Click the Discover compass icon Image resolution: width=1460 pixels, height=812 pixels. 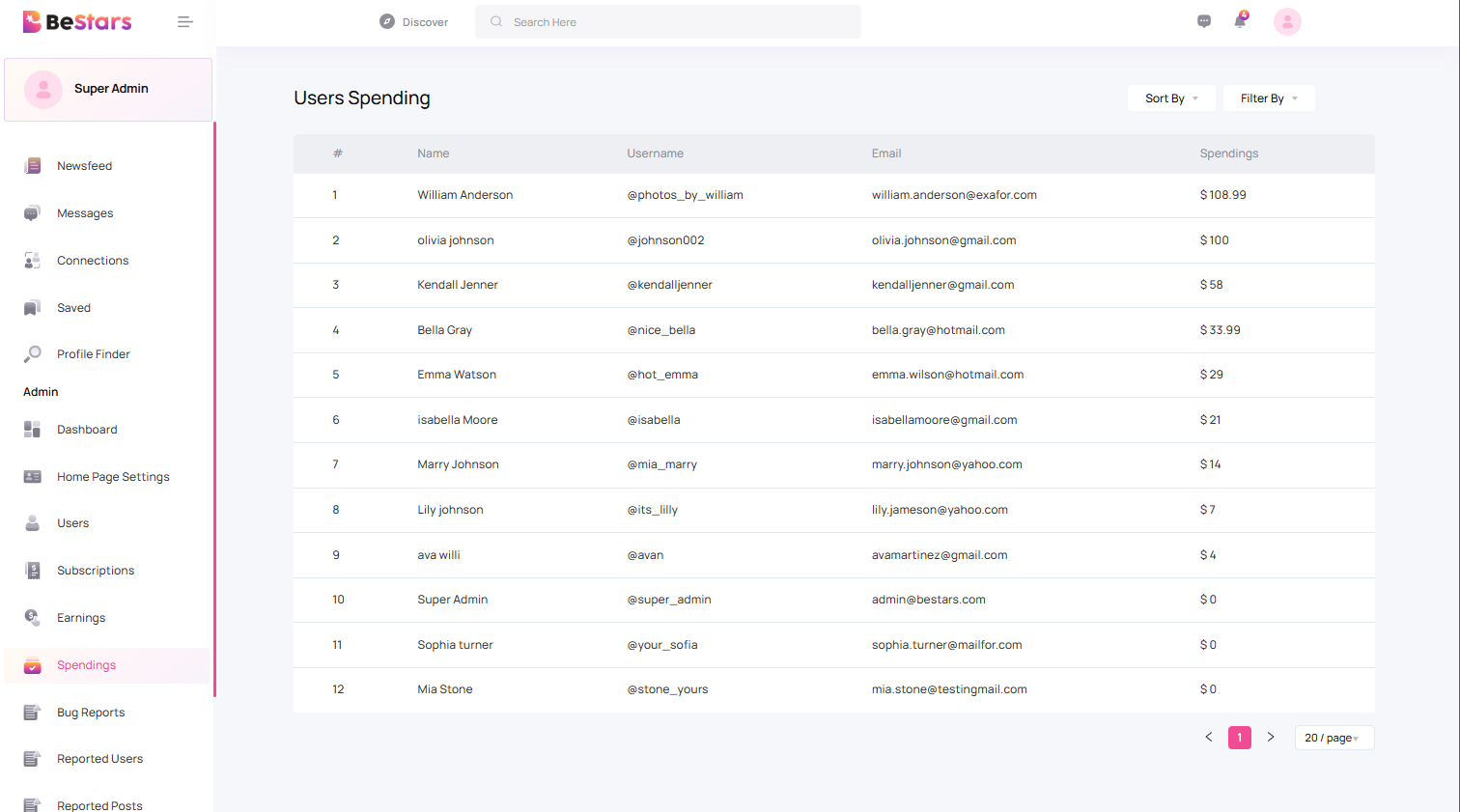pos(387,21)
